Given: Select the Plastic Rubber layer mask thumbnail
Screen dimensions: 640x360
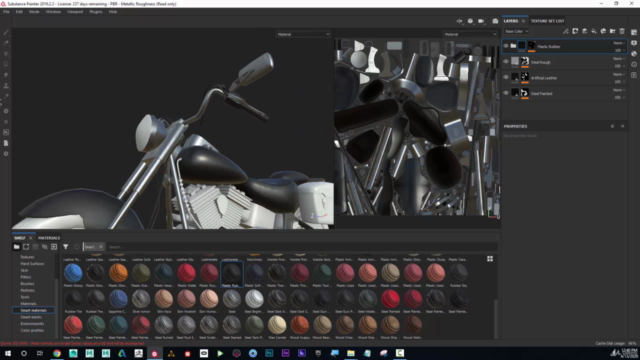Looking at the screenshot, I should pyautogui.click(x=531, y=46).
